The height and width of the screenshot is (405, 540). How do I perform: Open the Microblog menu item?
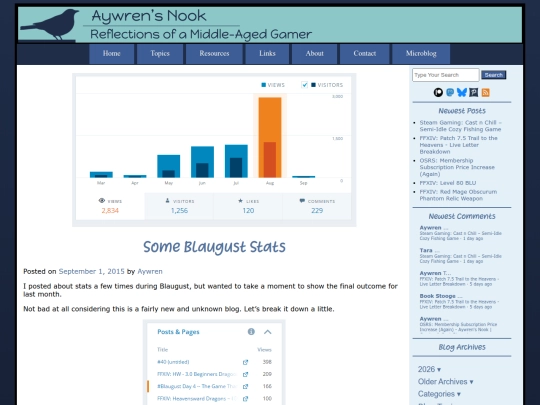[x=421, y=54]
